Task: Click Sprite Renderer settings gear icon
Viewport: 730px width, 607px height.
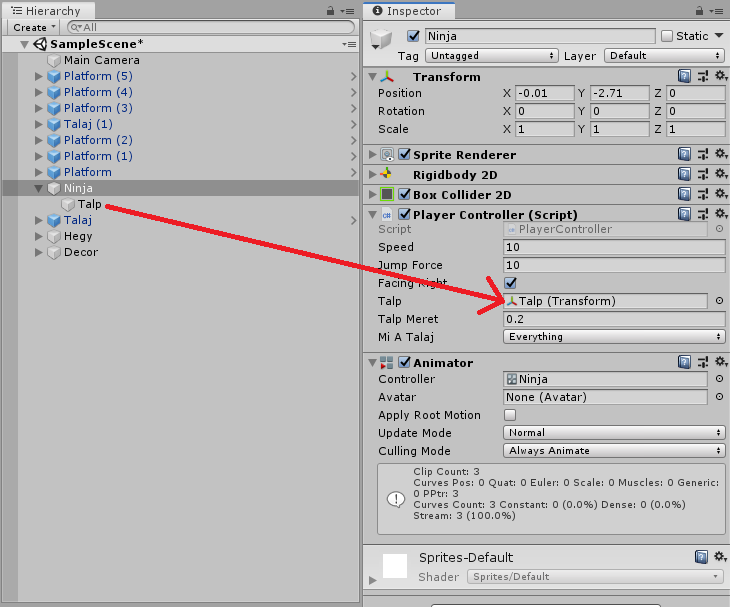Action: click(x=719, y=155)
